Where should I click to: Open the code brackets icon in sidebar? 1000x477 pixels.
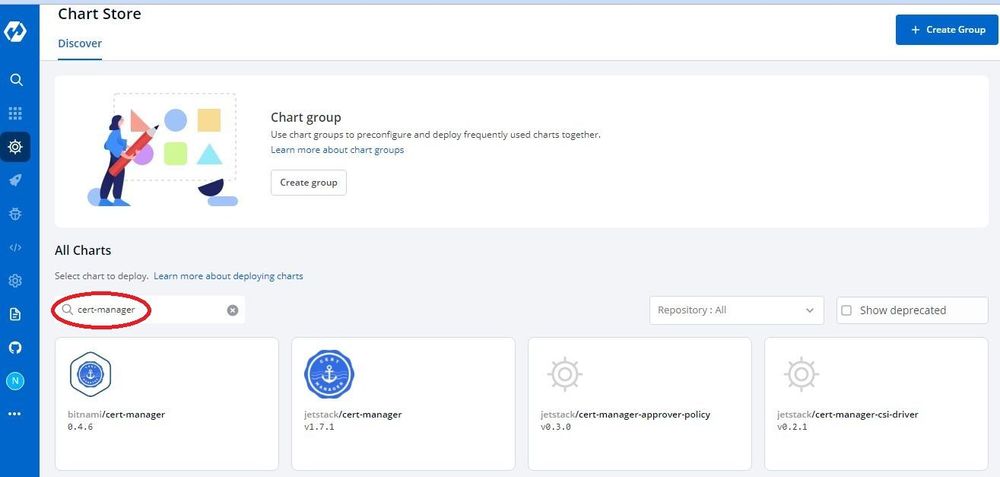point(15,247)
